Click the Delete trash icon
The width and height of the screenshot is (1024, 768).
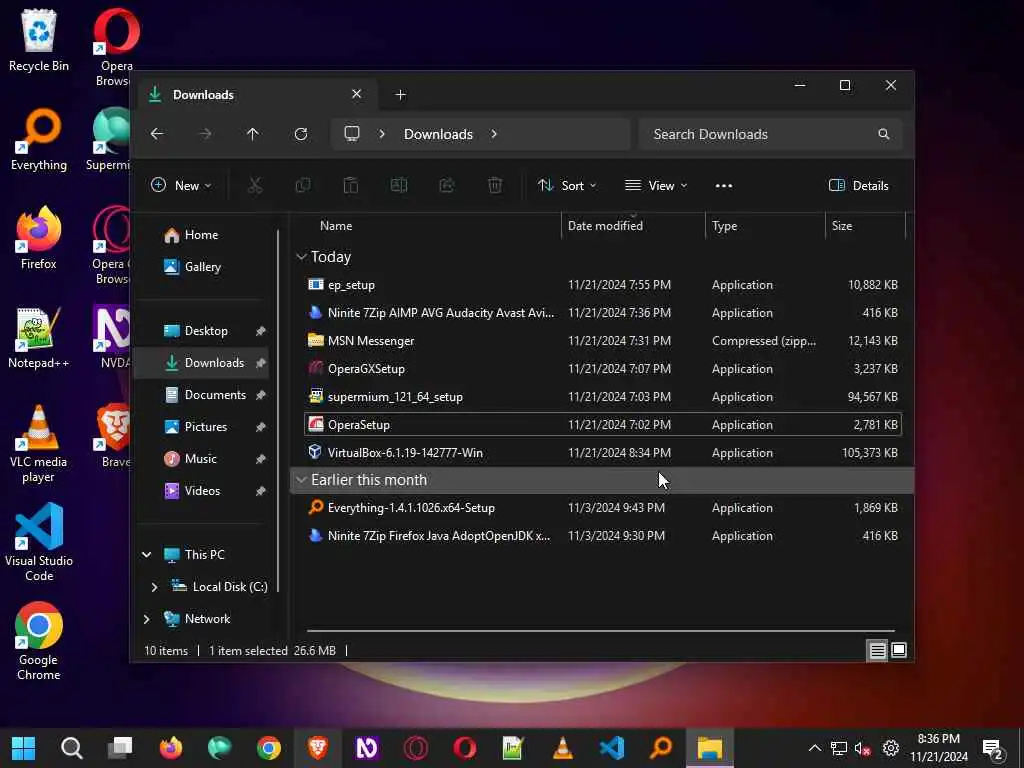(x=495, y=185)
